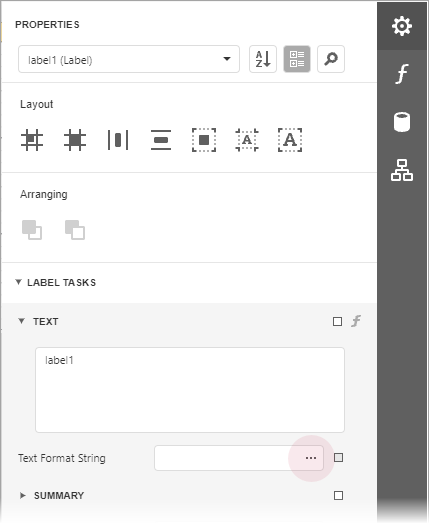Screen dimensions: 429x524
Task: Click the Bring to Front arranging icon
Action: tap(32, 230)
